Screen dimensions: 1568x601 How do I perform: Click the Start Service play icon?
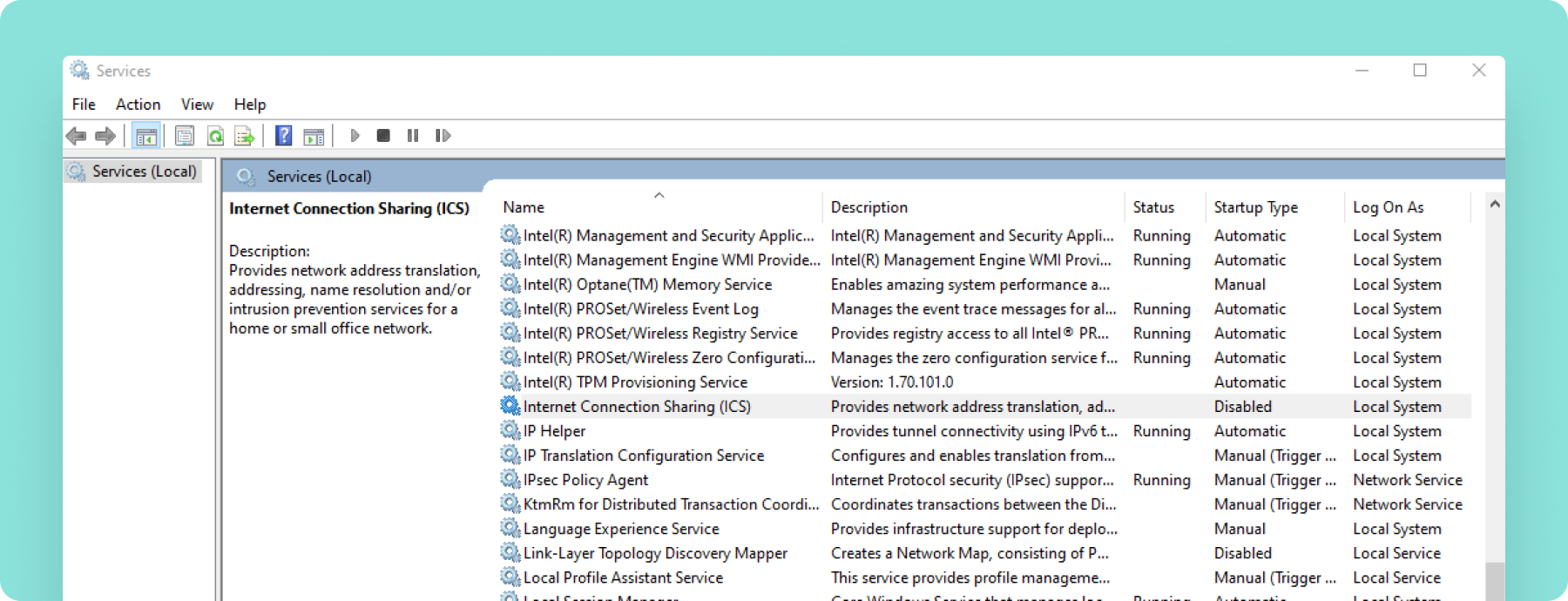click(355, 136)
